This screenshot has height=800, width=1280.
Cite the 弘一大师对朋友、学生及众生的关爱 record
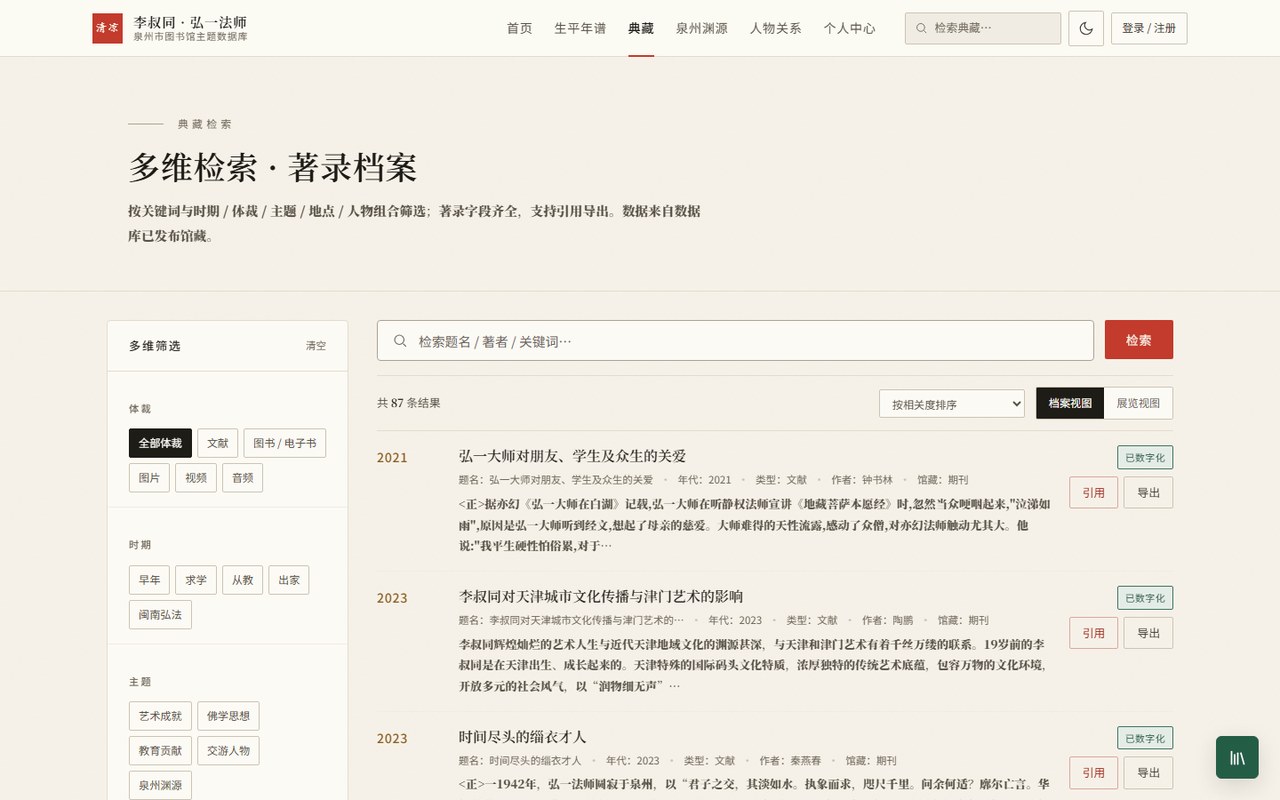tap(1094, 493)
